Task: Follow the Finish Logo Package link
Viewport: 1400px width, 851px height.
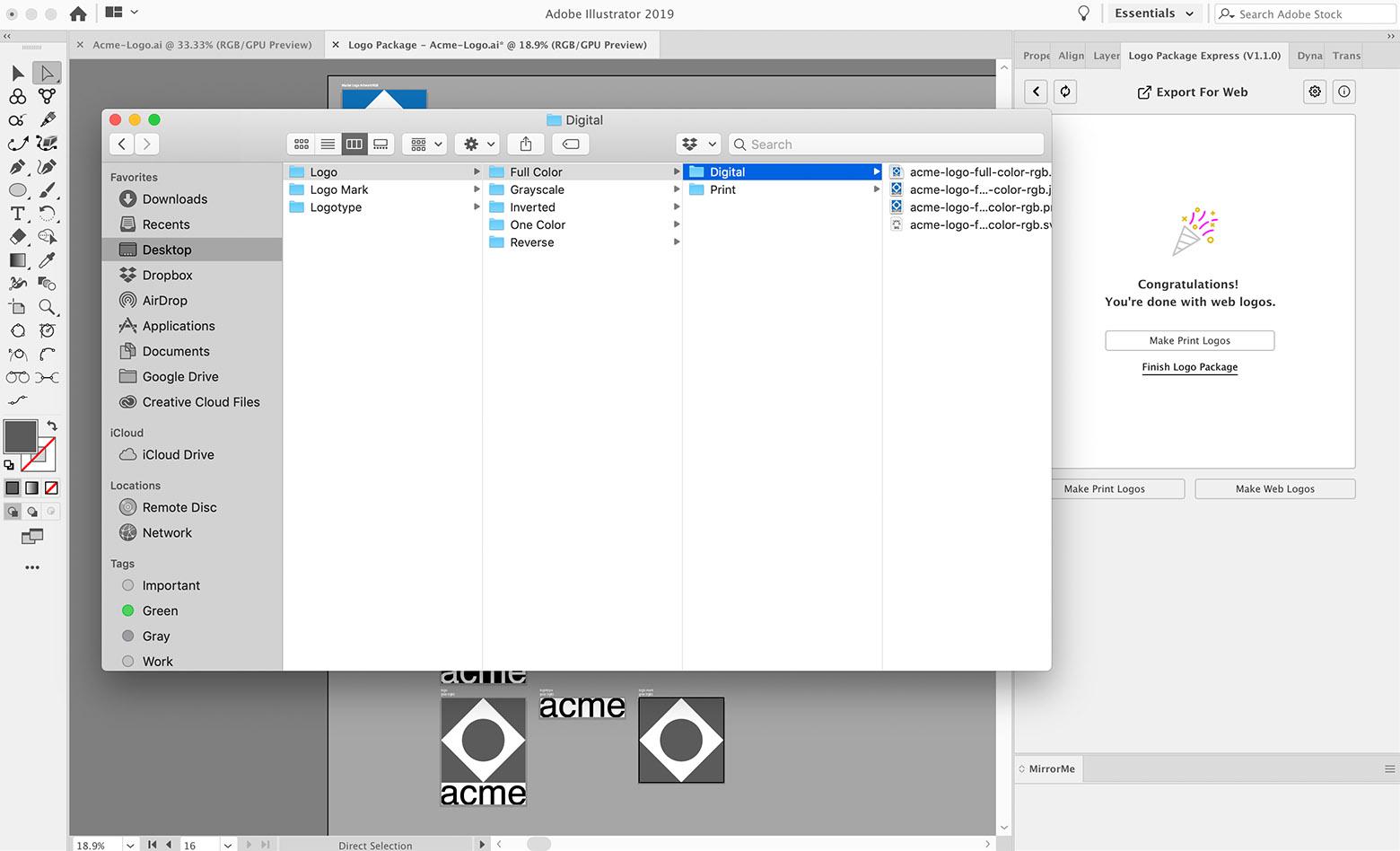Action: pos(1189,367)
